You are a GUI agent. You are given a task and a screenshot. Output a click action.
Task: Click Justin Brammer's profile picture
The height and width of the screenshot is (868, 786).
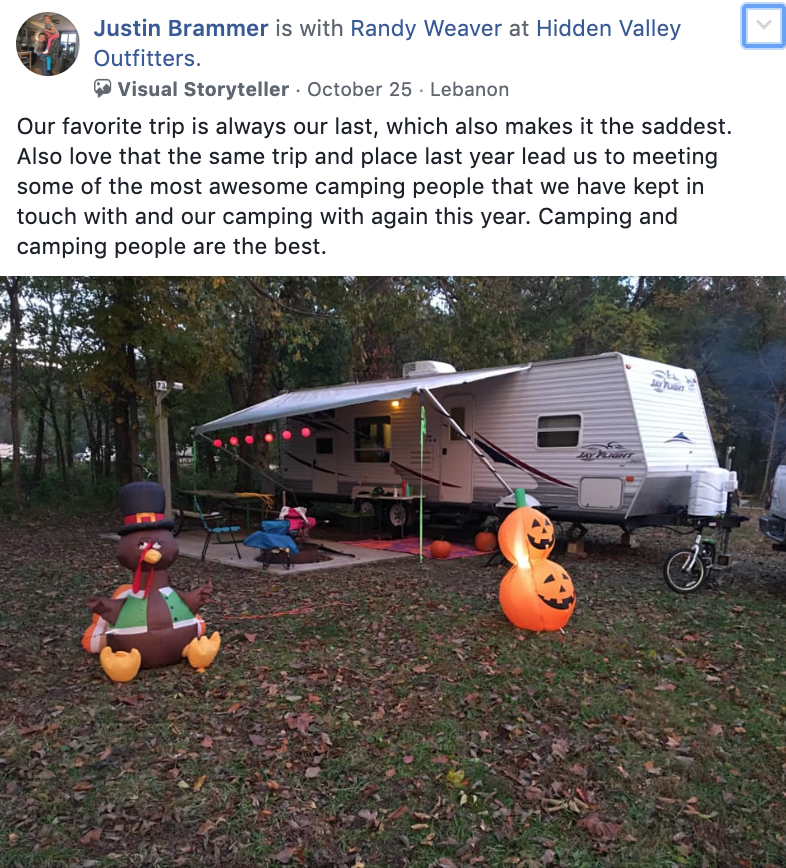click(x=48, y=44)
